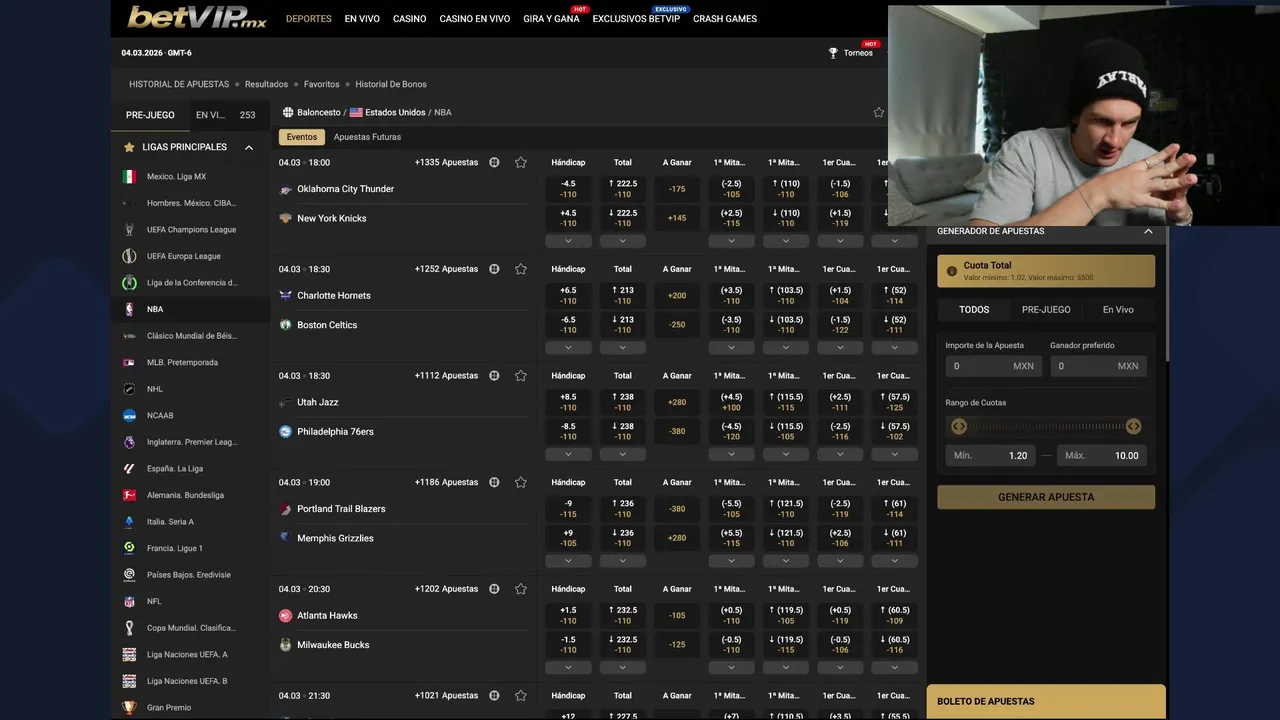The height and width of the screenshot is (720, 1280).
Task: Star the Charlotte Hornets match
Action: click(521, 269)
